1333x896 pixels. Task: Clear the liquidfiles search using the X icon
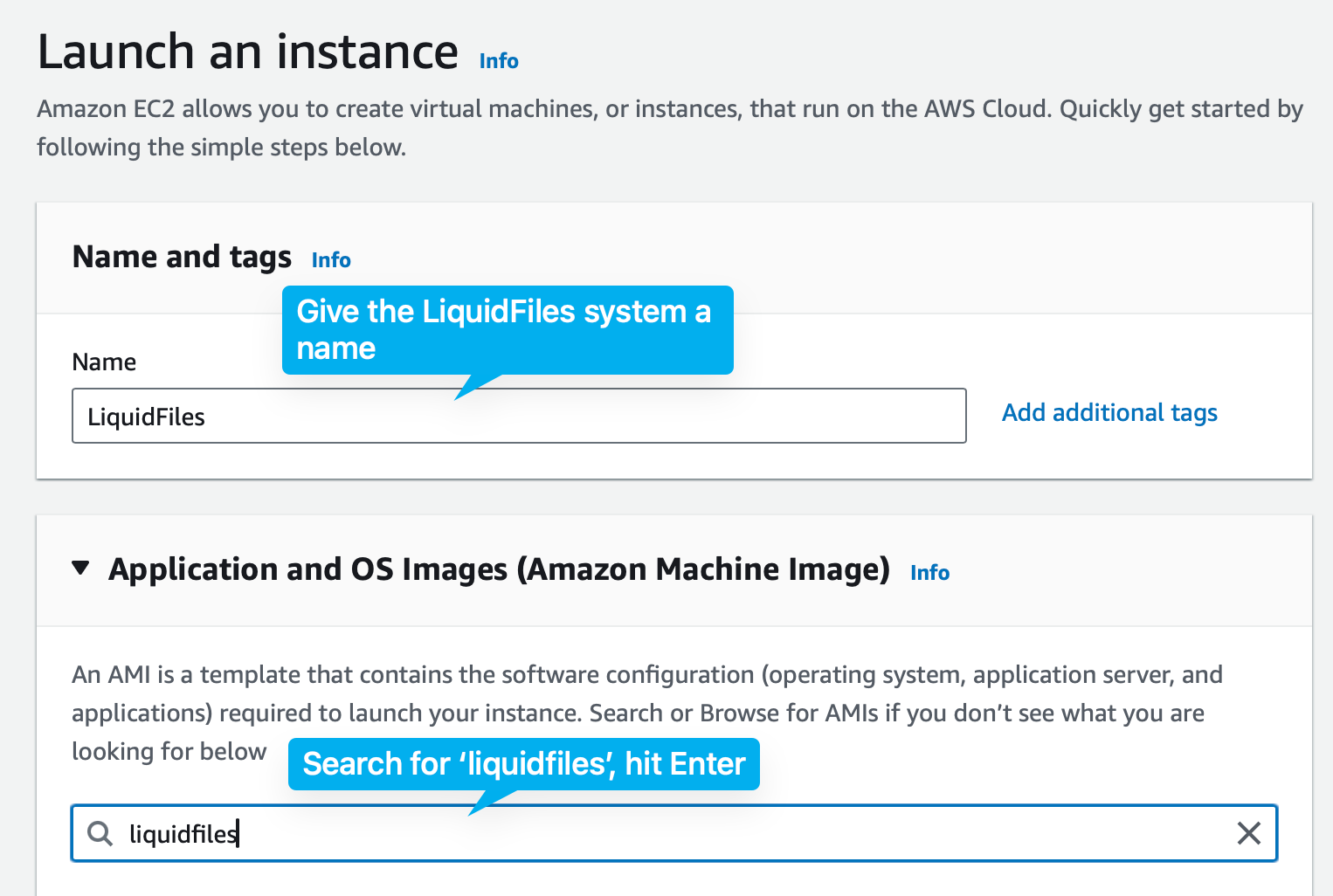point(1249,834)
